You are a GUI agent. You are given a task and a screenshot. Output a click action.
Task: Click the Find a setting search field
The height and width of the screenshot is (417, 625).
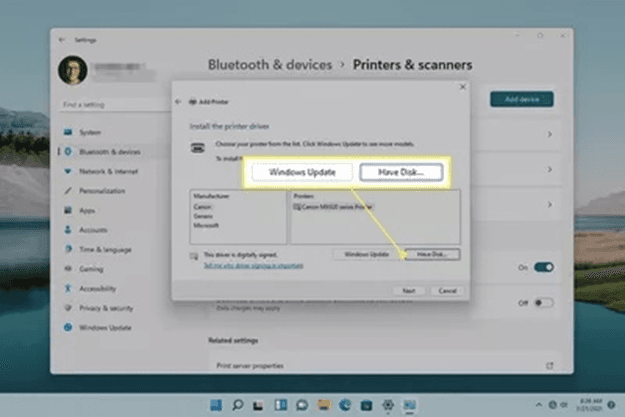pos(116,105)
